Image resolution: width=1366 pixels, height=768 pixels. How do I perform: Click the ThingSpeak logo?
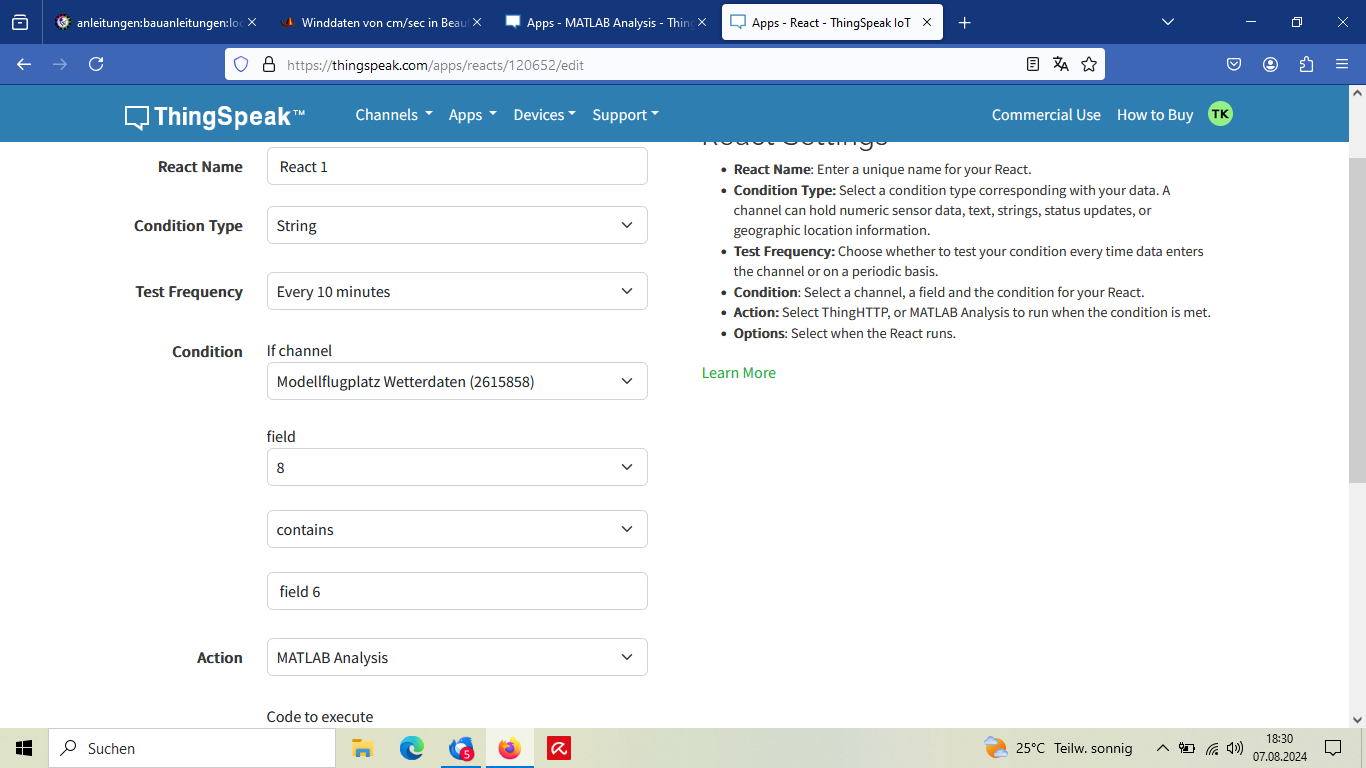tap(215, 116)
